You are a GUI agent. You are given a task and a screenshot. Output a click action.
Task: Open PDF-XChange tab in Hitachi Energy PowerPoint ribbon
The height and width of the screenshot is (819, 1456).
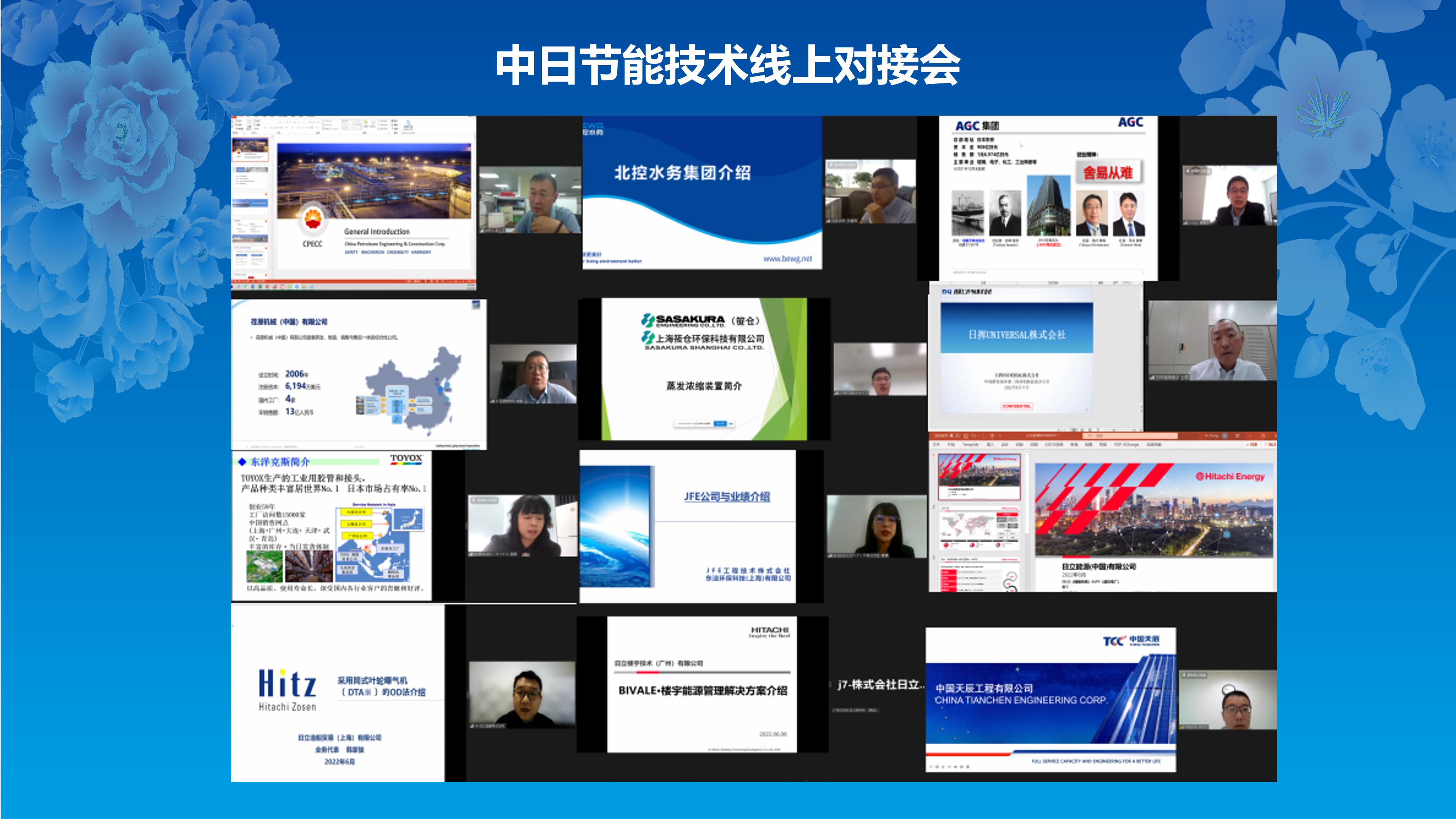coord(1127,444)
